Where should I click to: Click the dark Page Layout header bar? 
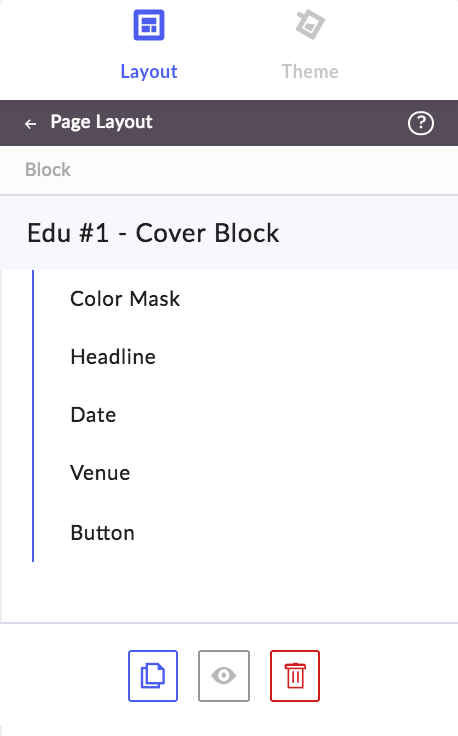[x=229, y=123]
